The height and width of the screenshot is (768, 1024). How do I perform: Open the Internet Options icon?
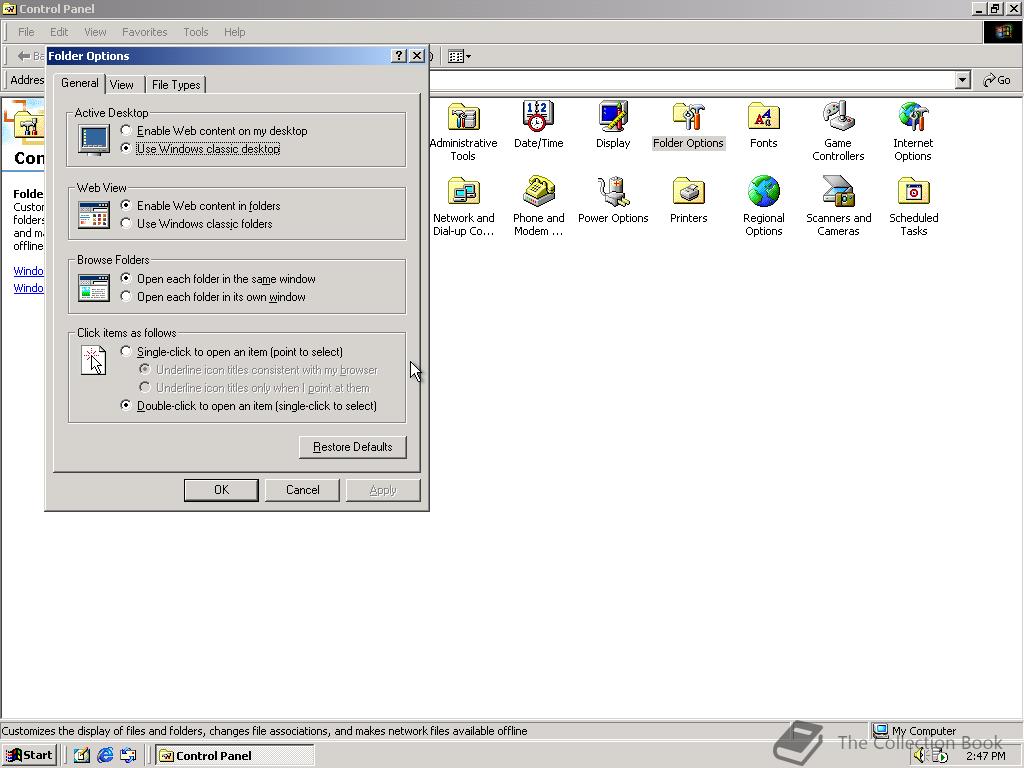point(913,116)
